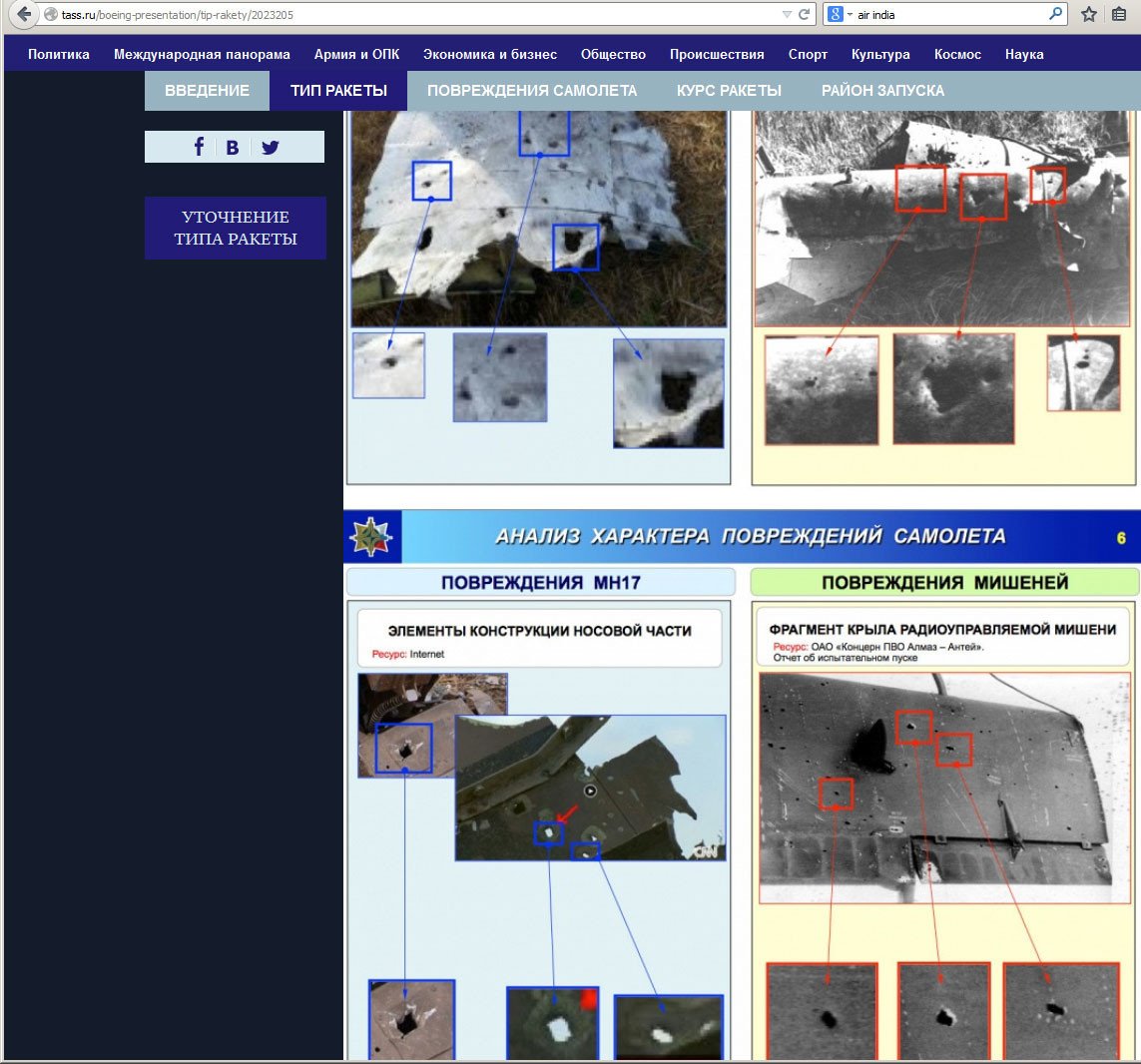Select the Курс ракеты tab

pos(729,91)
